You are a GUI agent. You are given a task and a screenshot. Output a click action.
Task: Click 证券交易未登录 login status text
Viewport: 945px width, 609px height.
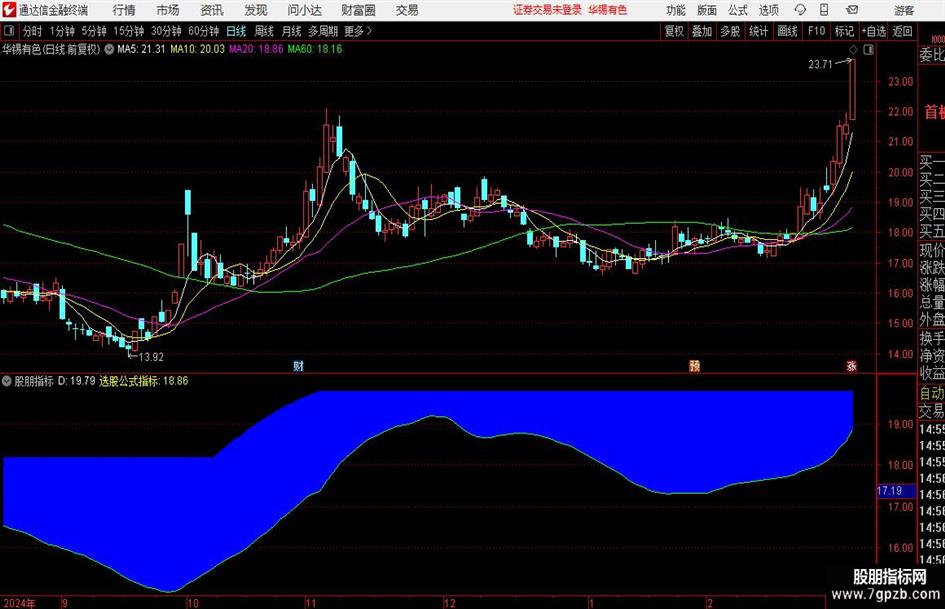547,10
